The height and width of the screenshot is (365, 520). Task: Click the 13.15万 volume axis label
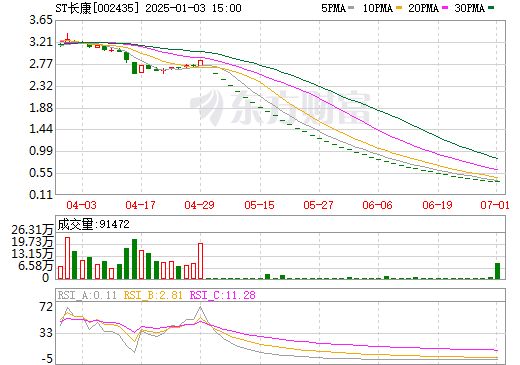pos(32,254)
